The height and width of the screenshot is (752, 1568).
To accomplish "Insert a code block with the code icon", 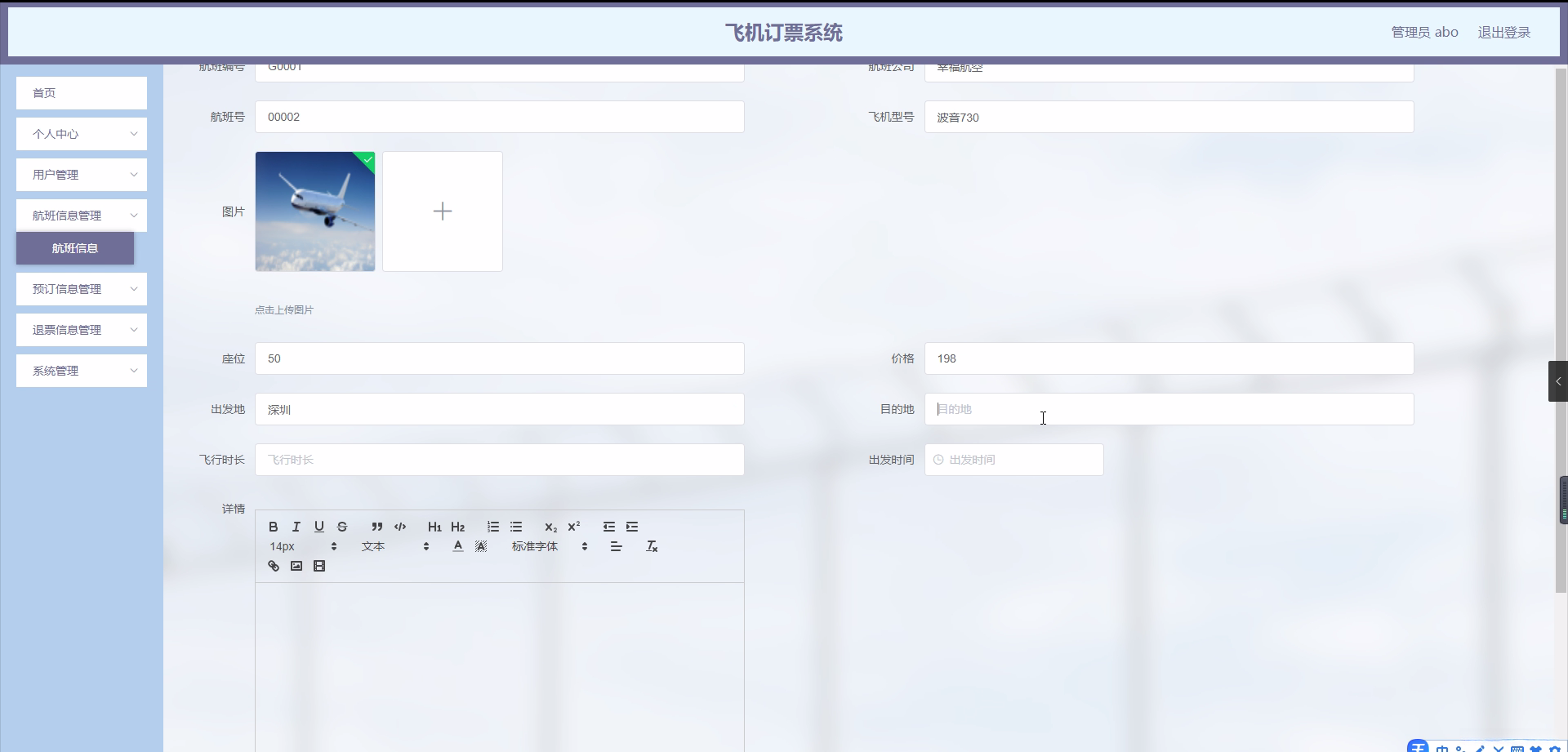I will coord(400,527).
